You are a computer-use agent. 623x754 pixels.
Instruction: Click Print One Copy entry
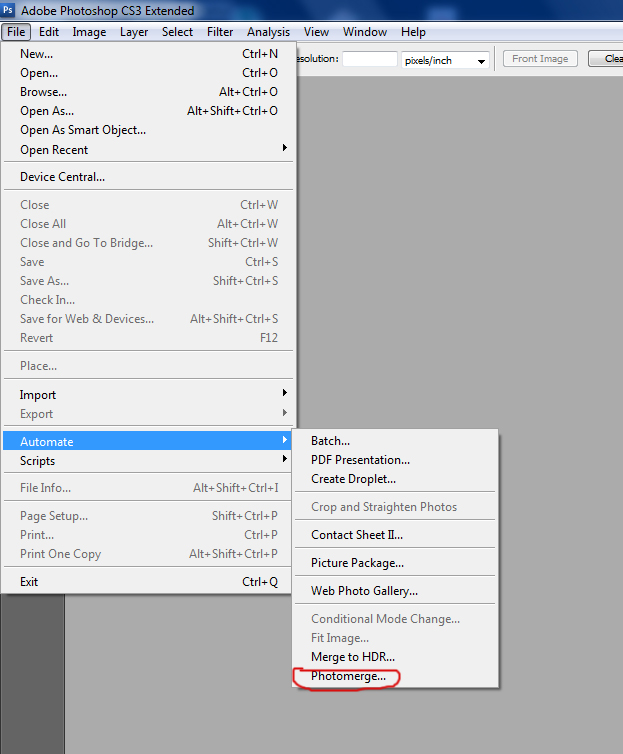click(148, 553)
